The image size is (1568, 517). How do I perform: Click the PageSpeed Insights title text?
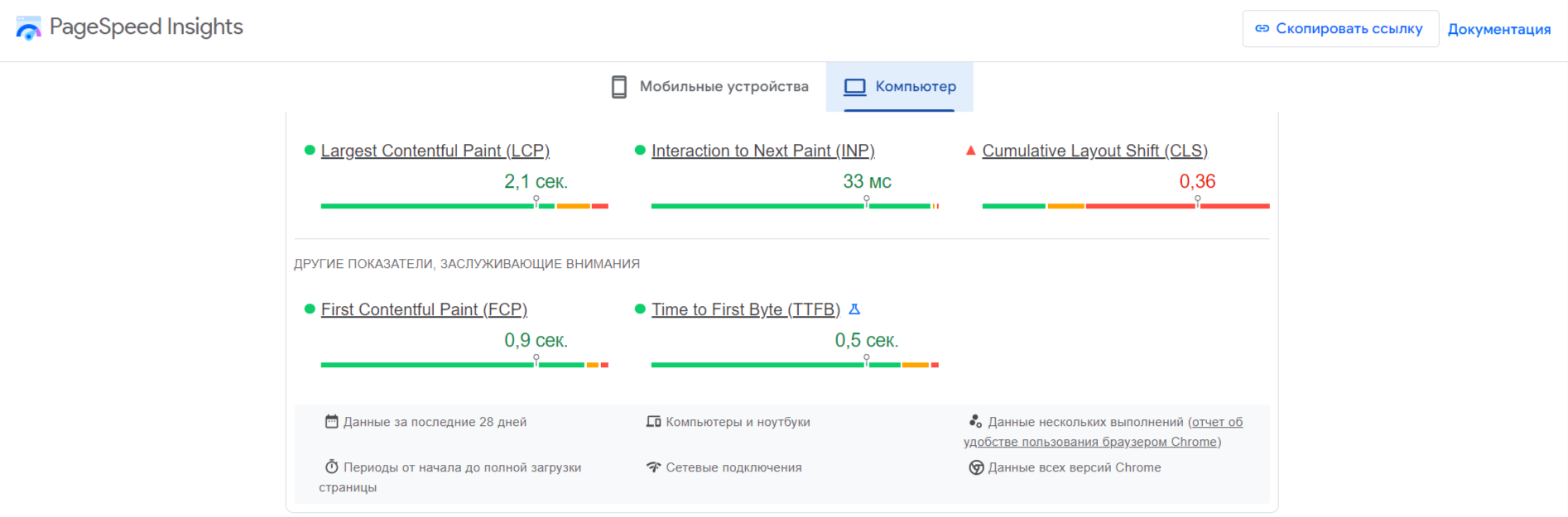(x=147, y=27)
